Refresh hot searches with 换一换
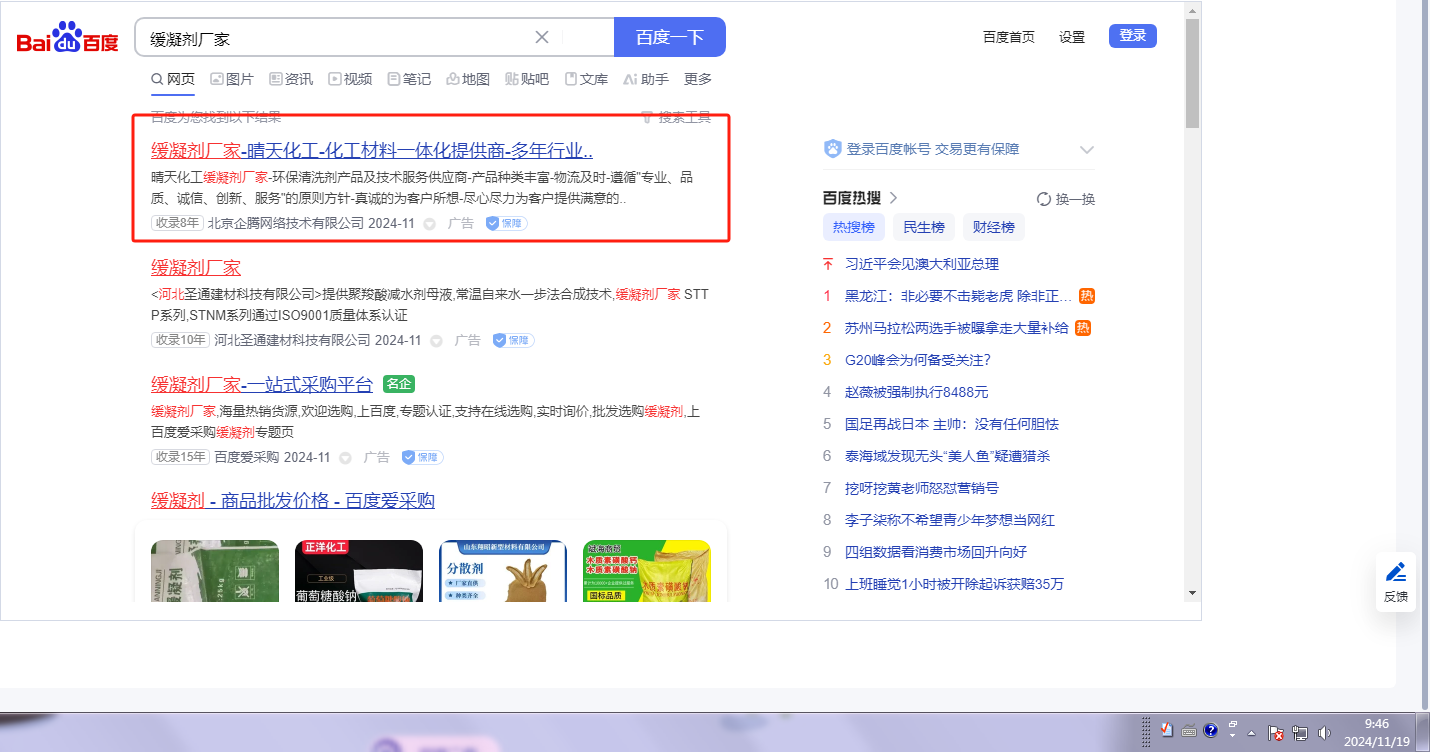The width and height of the screenshot is (1430, 752). coord(1066,199)
